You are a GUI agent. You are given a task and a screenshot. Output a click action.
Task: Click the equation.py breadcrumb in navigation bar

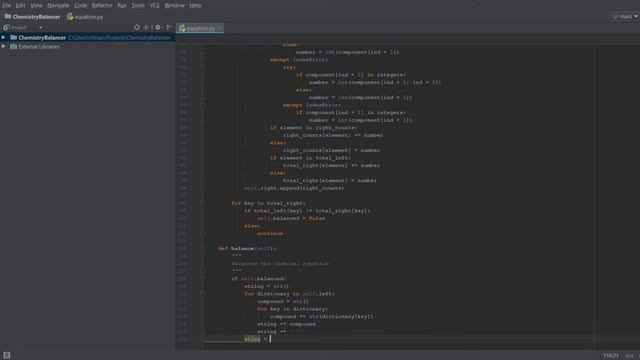pyautogui.click(x=85, y=17)
